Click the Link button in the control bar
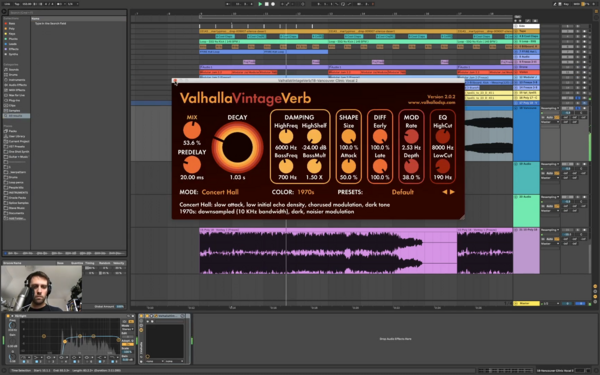Screen dimensions: 600x375 (7, 4)
